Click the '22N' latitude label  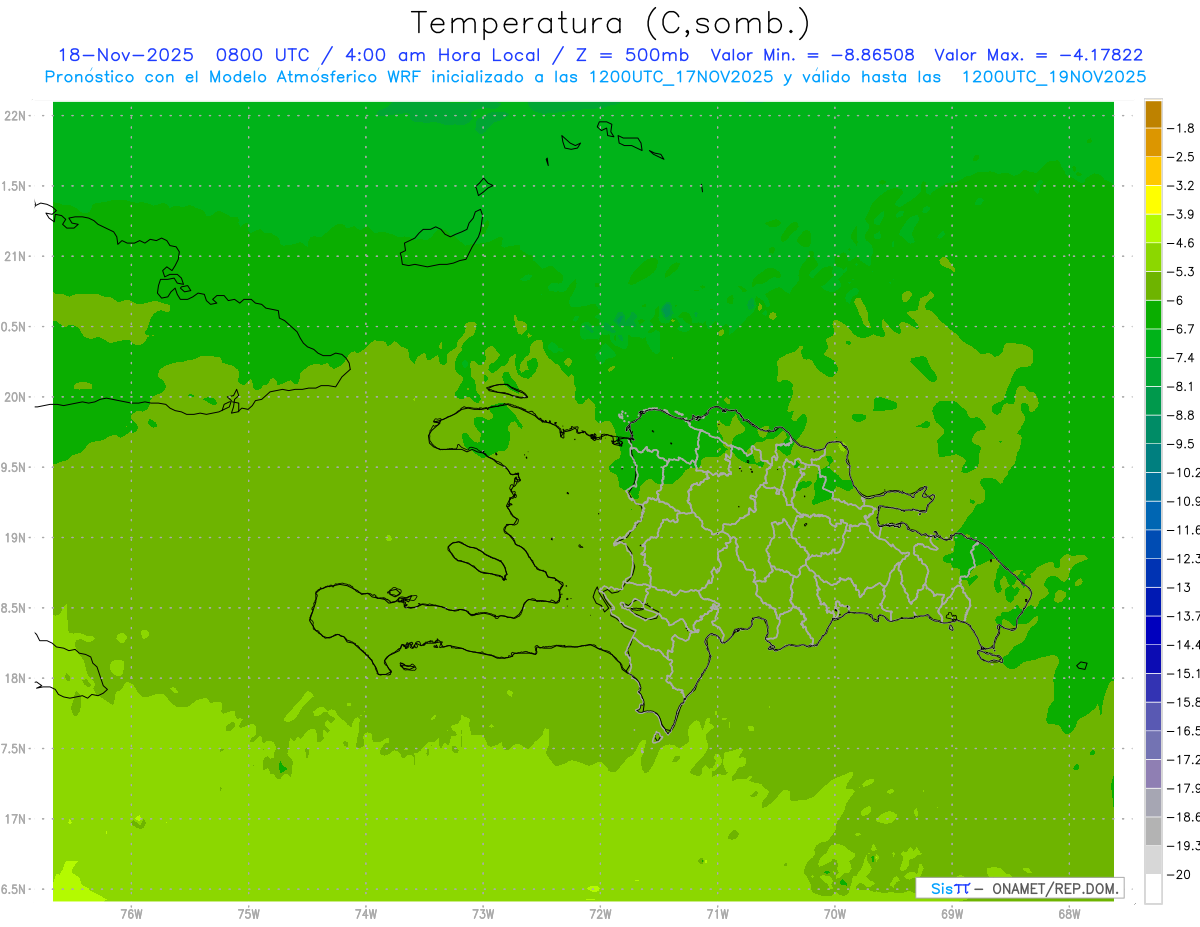[14, 116]
